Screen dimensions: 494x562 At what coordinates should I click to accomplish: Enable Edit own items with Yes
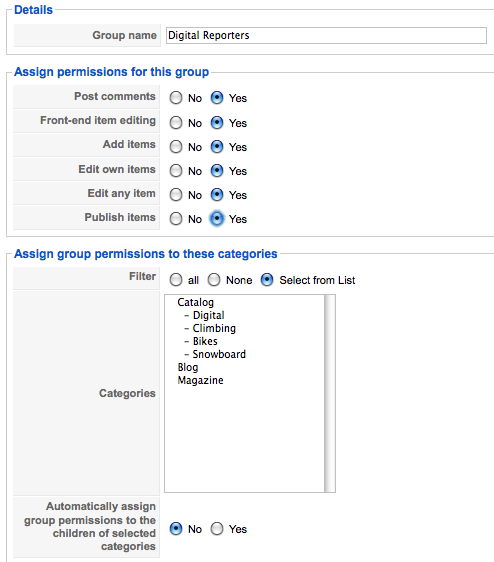click(x=217, y=171)
